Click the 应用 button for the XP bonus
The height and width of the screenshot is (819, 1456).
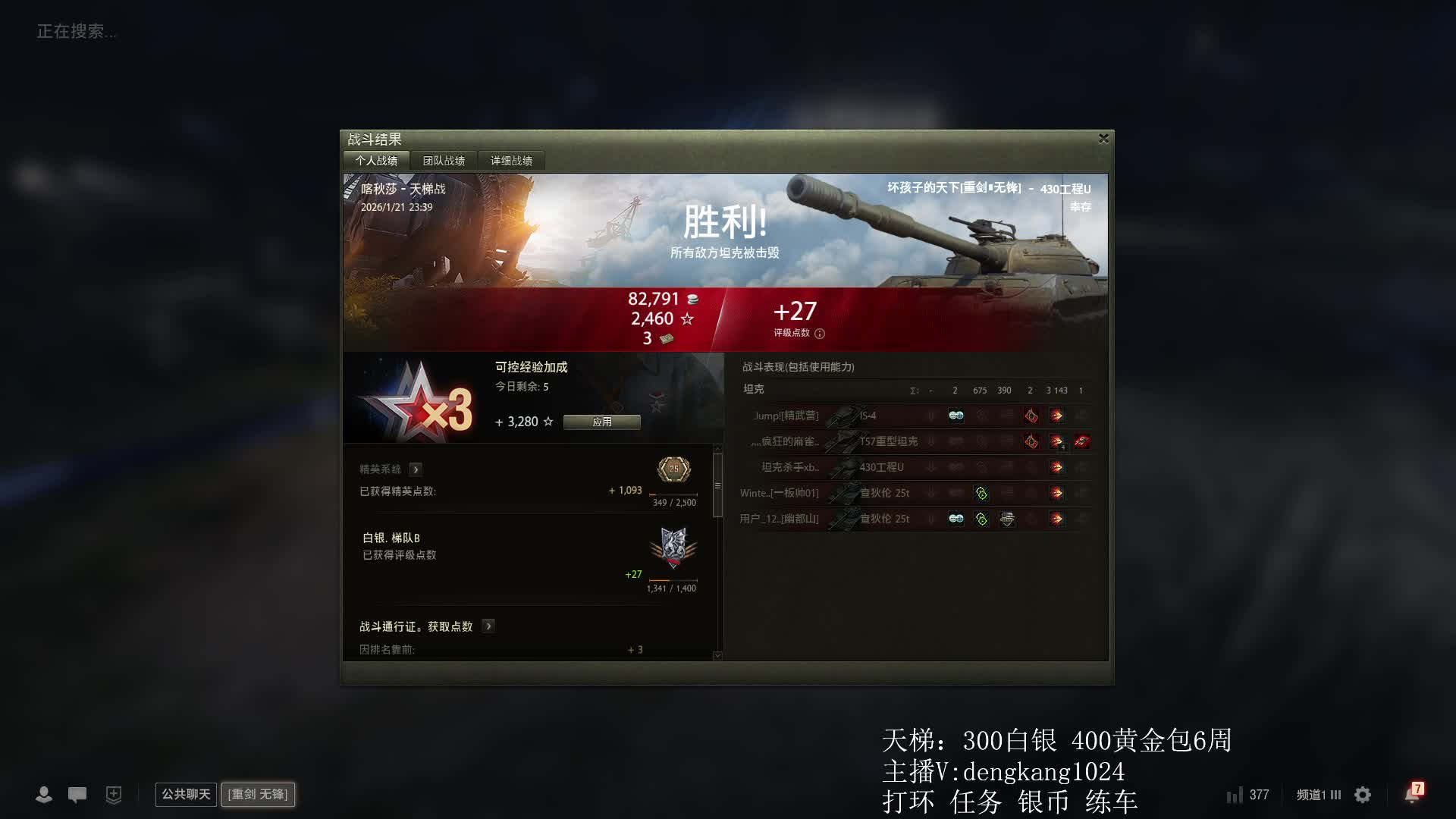pyautogui.click(x=602, y=422)
